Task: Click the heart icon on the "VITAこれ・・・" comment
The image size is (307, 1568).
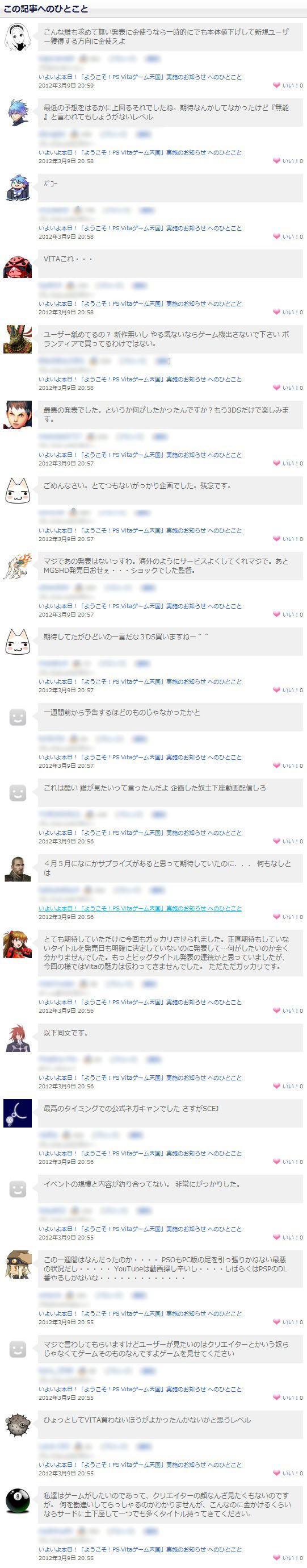Action: point(276,312)
